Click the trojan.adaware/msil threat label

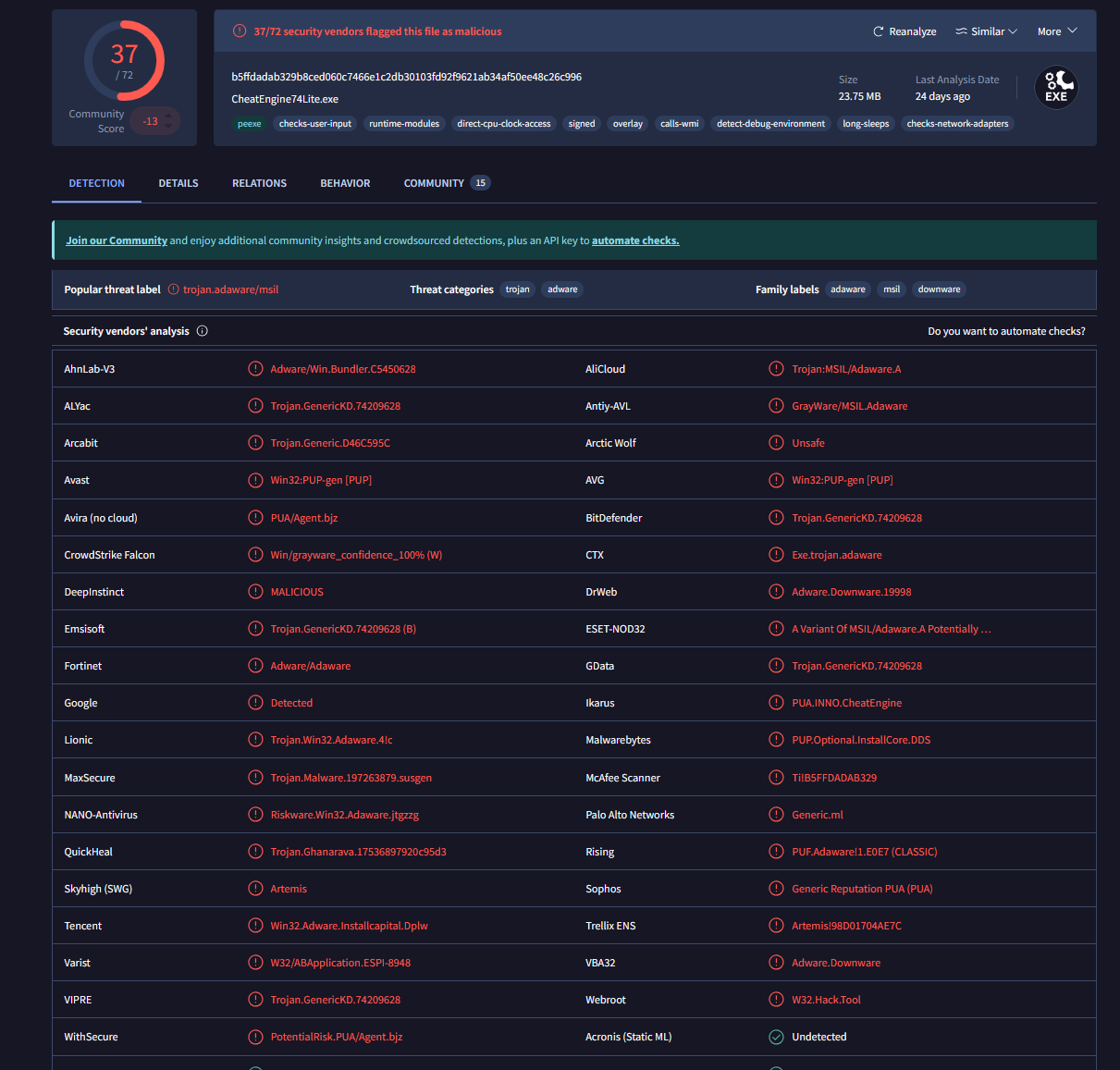tap(230, 289)
